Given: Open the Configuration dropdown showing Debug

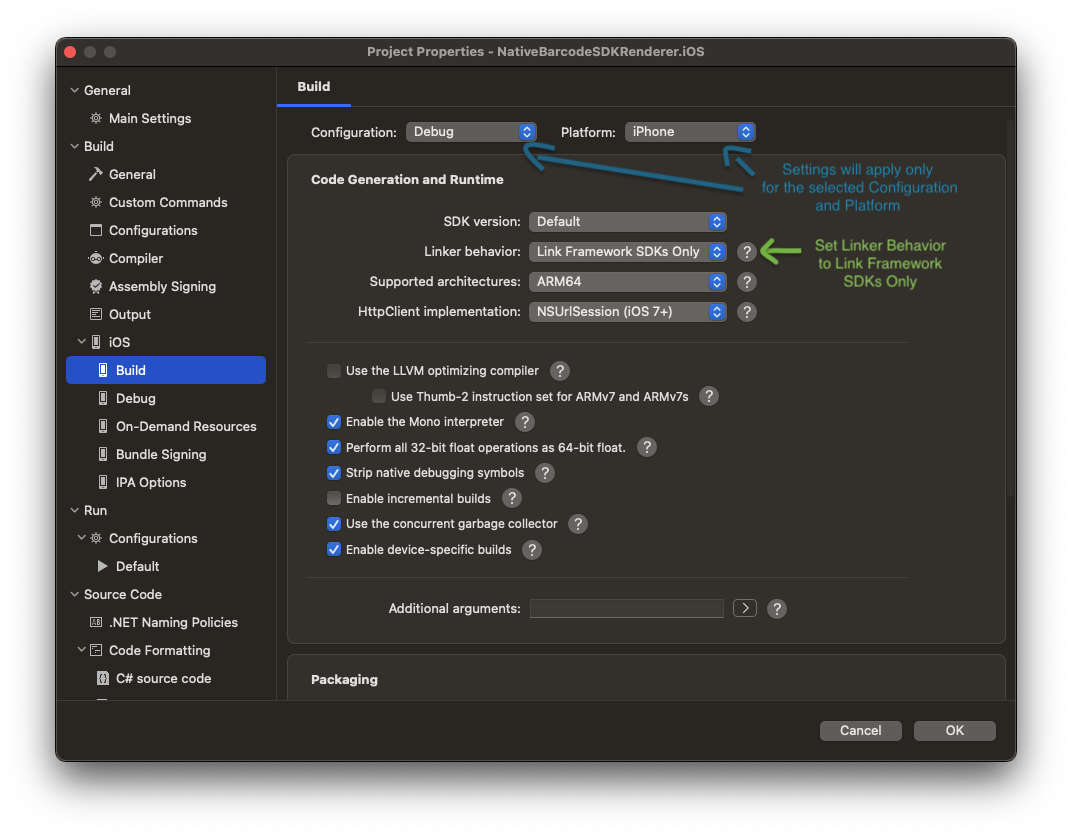Looking at the screenshot, I should (x=471, y=131).
